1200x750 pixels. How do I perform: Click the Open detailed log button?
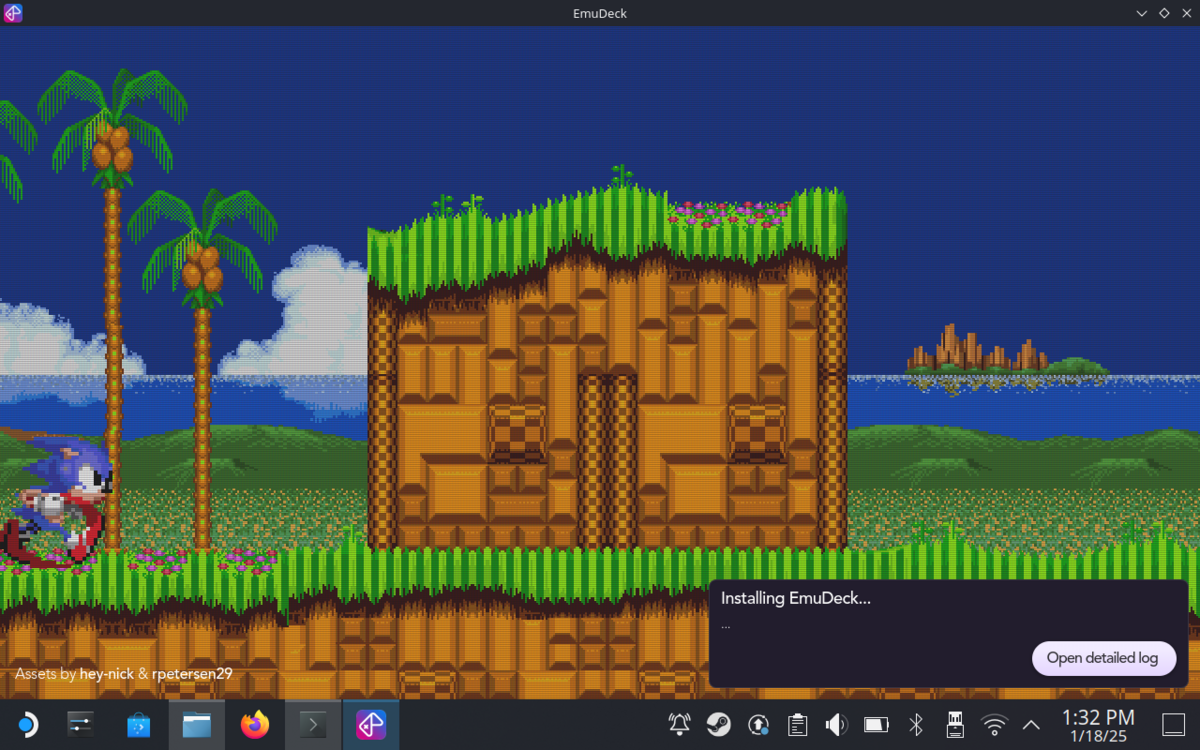pos(1103,658)
